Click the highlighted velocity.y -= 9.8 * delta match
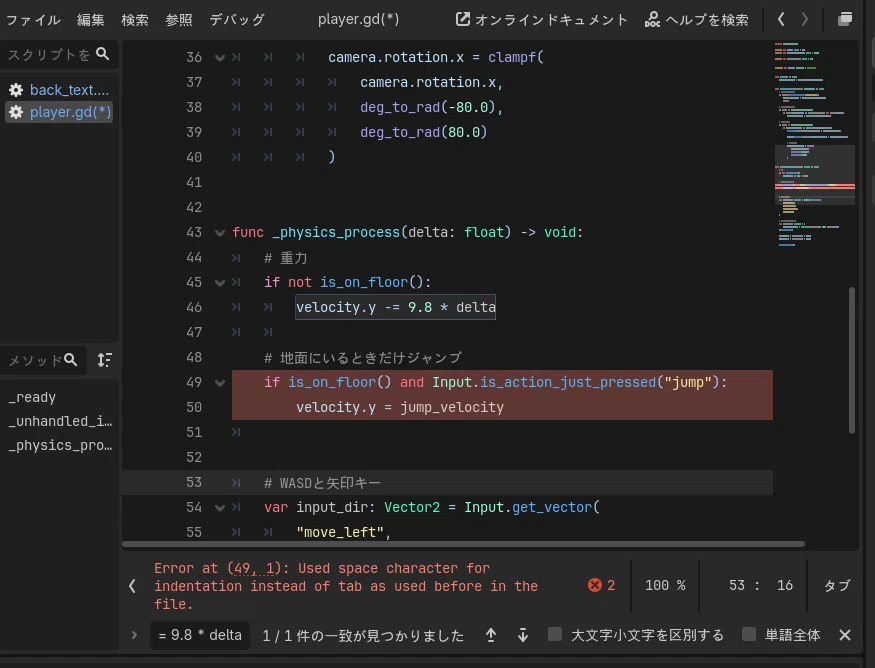Viewport: 875px width, 668px height. click(x=396, y=307)
